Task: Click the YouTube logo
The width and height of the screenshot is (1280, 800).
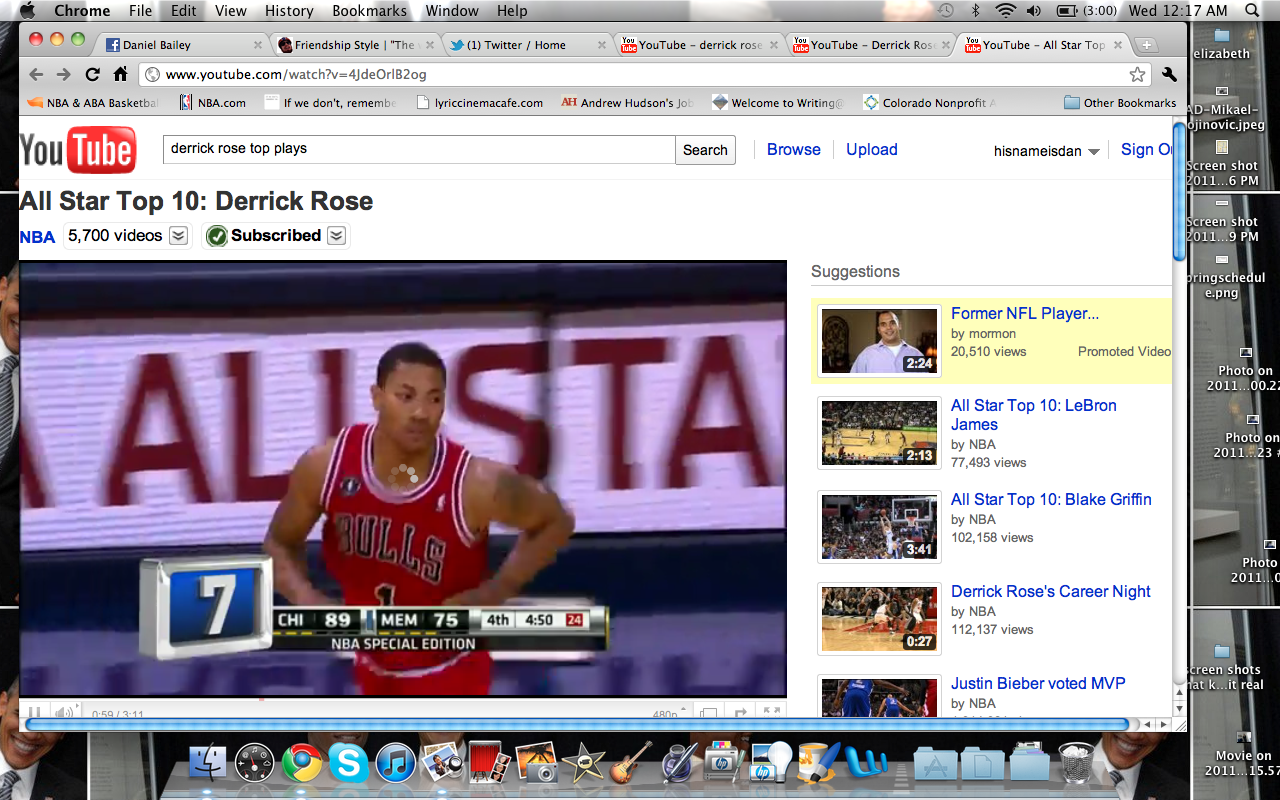Action: (x=78, y=150)
